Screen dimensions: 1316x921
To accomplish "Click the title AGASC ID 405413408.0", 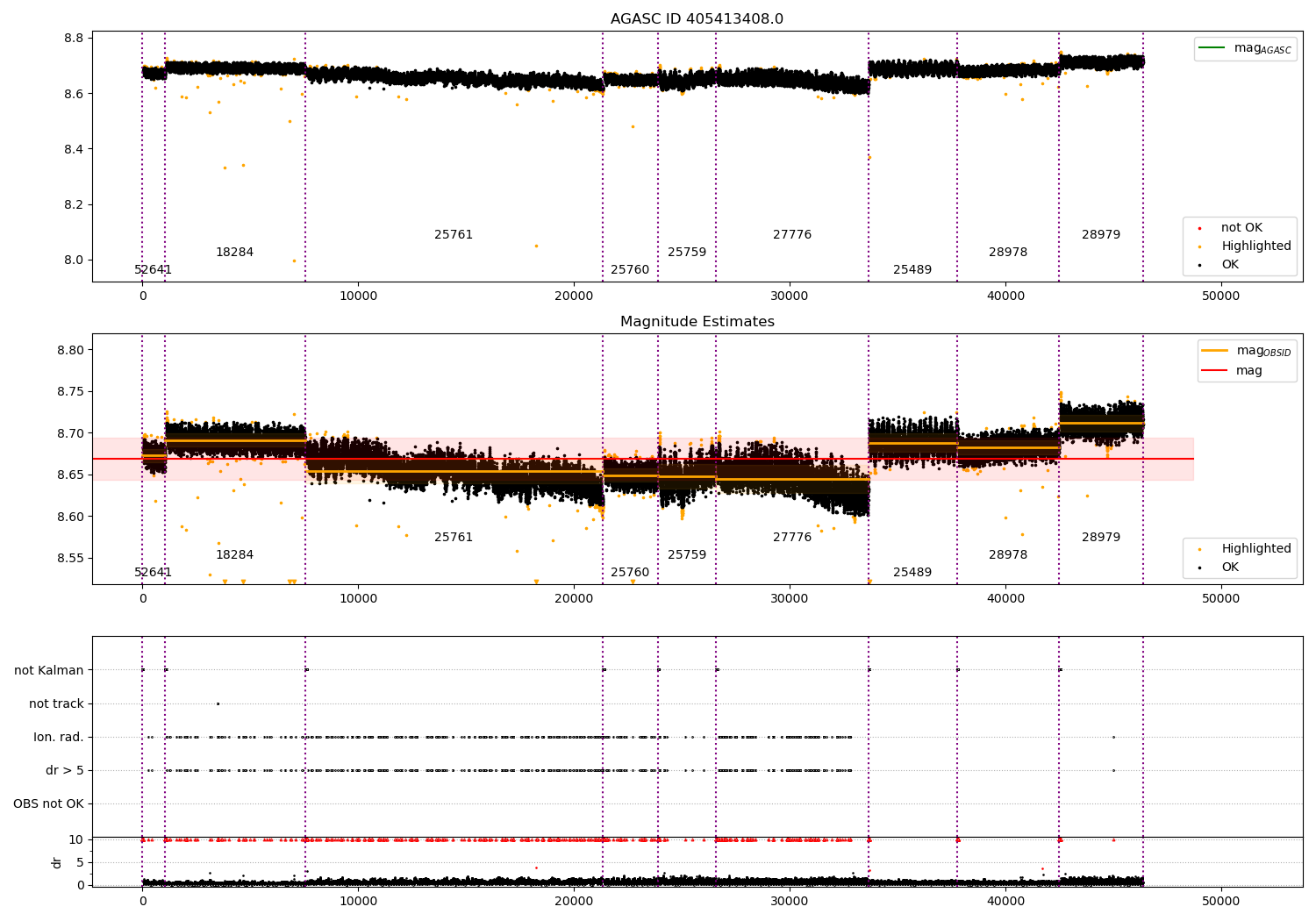I will point(697,19).
